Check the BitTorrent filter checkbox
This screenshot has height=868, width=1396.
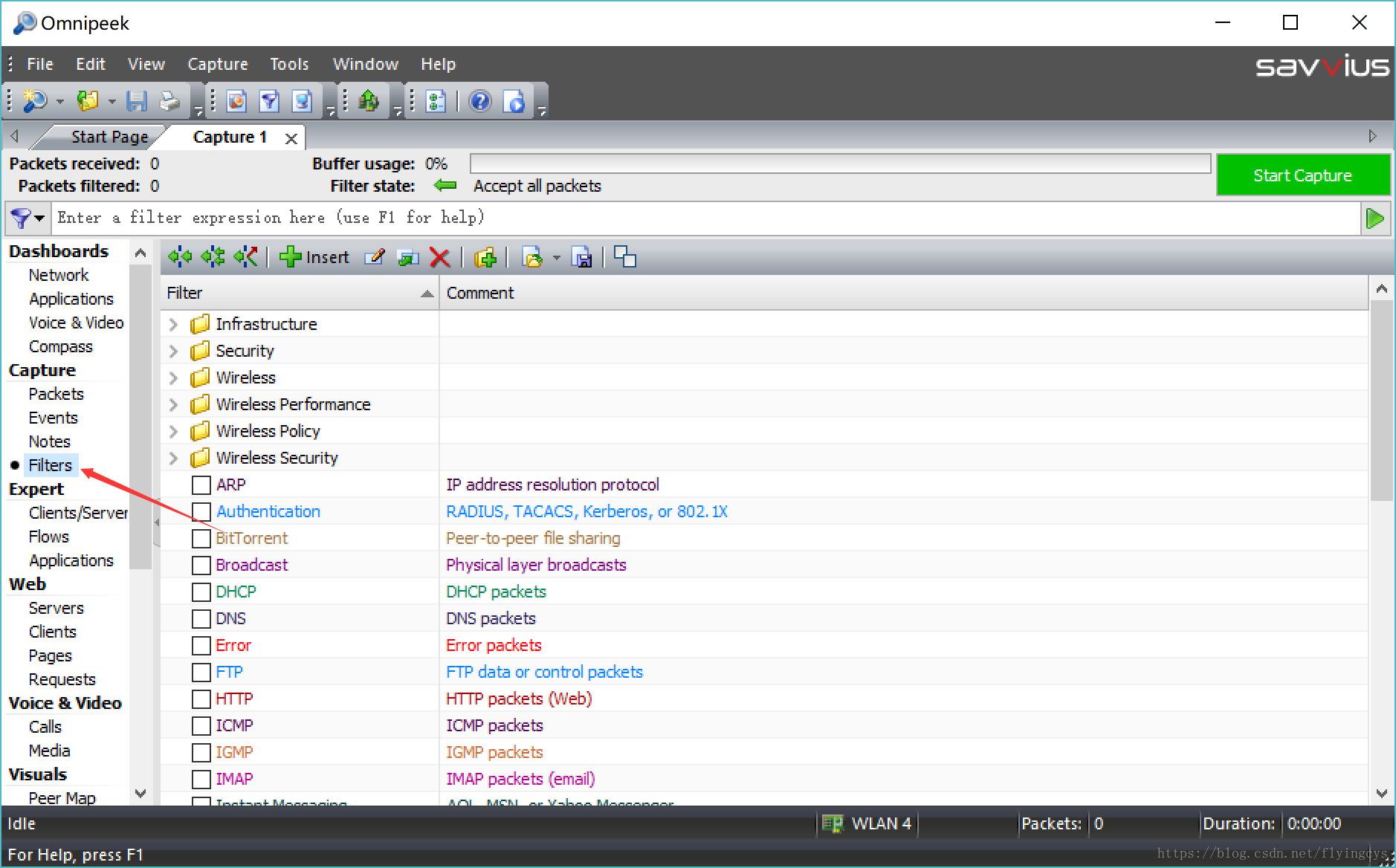tap(201, 538)
